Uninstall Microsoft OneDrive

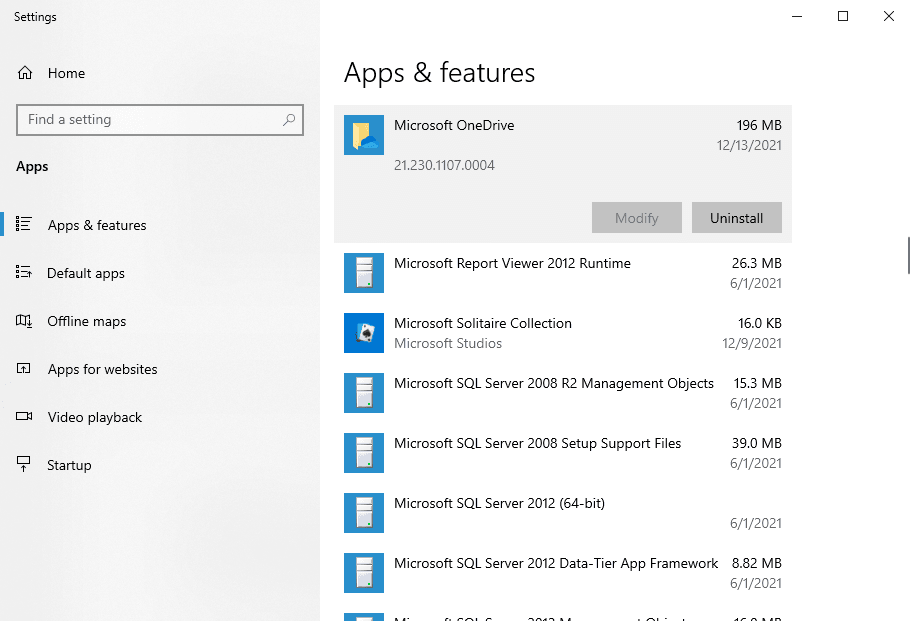point(736,217)
